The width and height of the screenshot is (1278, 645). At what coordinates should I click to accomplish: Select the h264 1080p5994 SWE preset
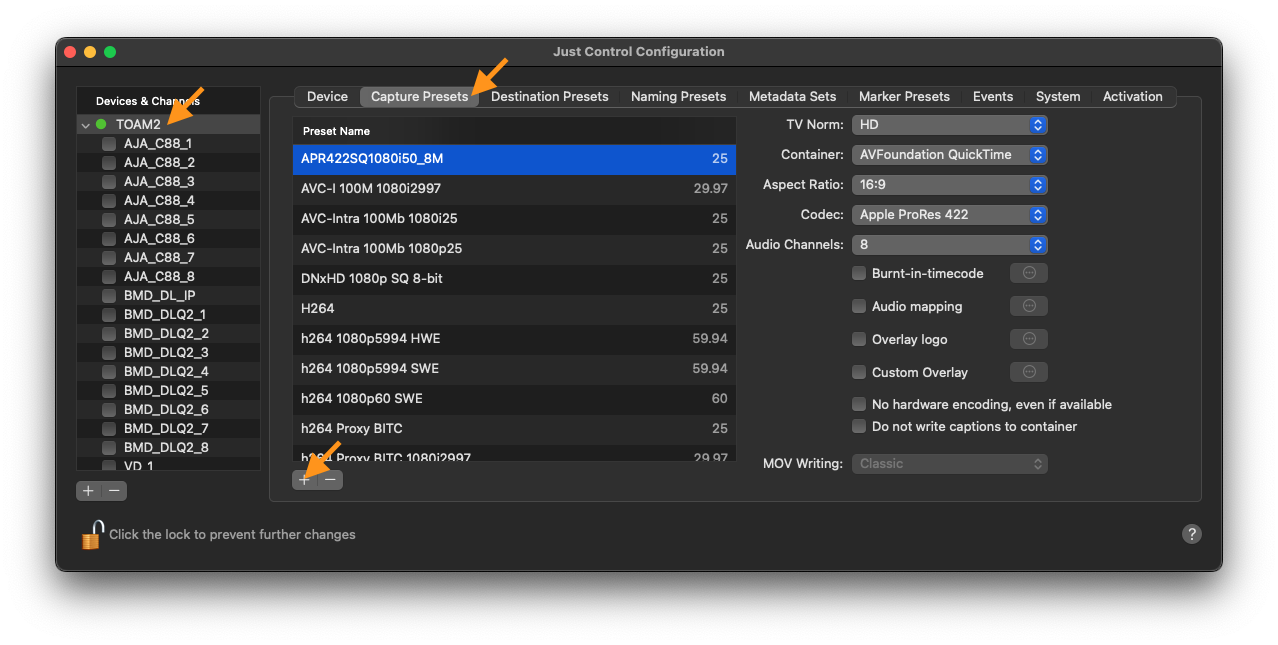point(514,369)
